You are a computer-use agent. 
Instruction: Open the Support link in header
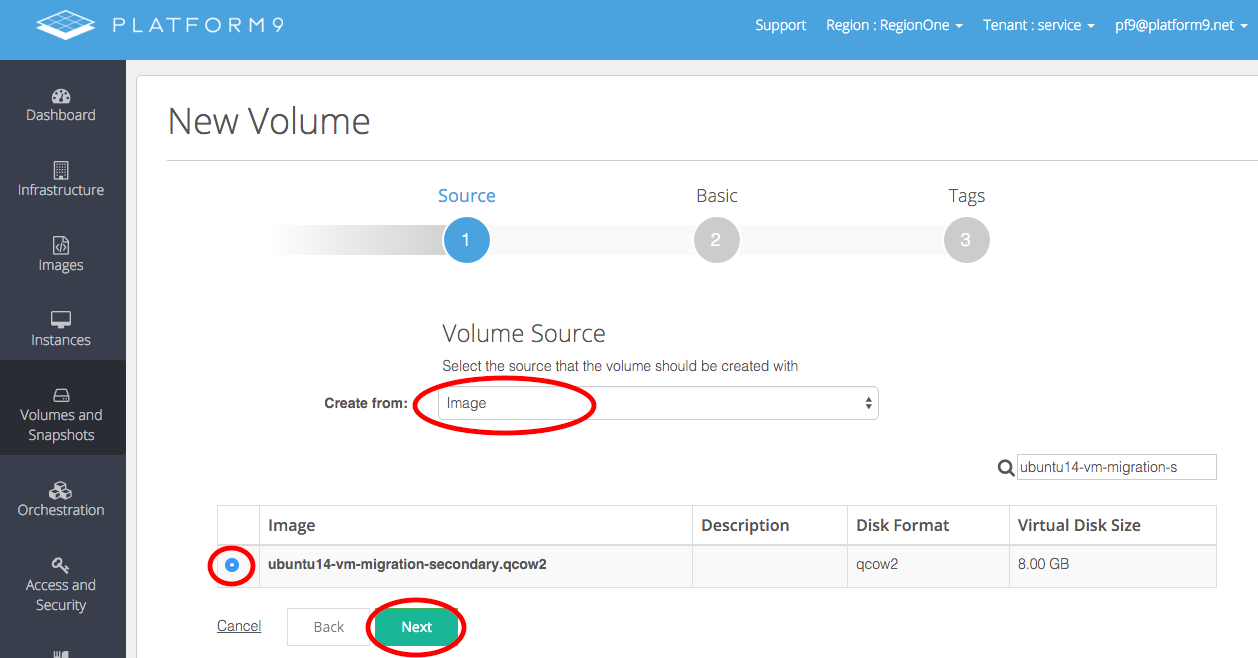780,25
